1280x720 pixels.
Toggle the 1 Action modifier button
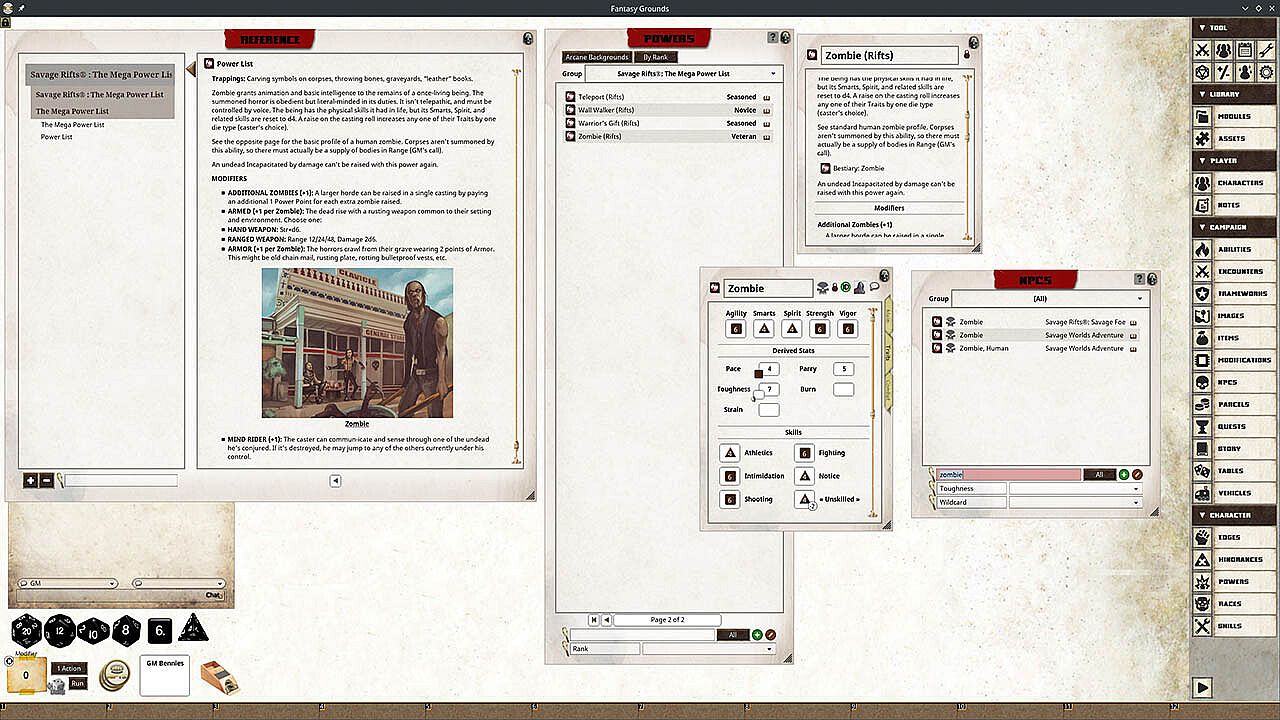click(x=69, y=668)
